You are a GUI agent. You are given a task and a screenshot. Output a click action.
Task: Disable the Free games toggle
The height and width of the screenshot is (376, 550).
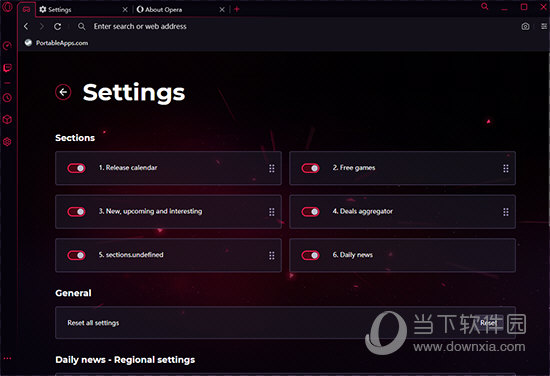(310, 168)
